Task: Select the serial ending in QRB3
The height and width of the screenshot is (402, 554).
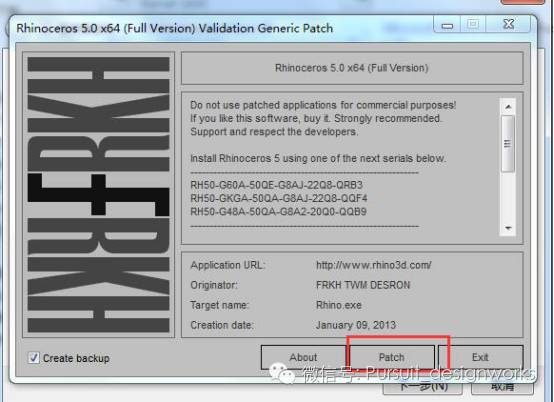Action: 277,185
